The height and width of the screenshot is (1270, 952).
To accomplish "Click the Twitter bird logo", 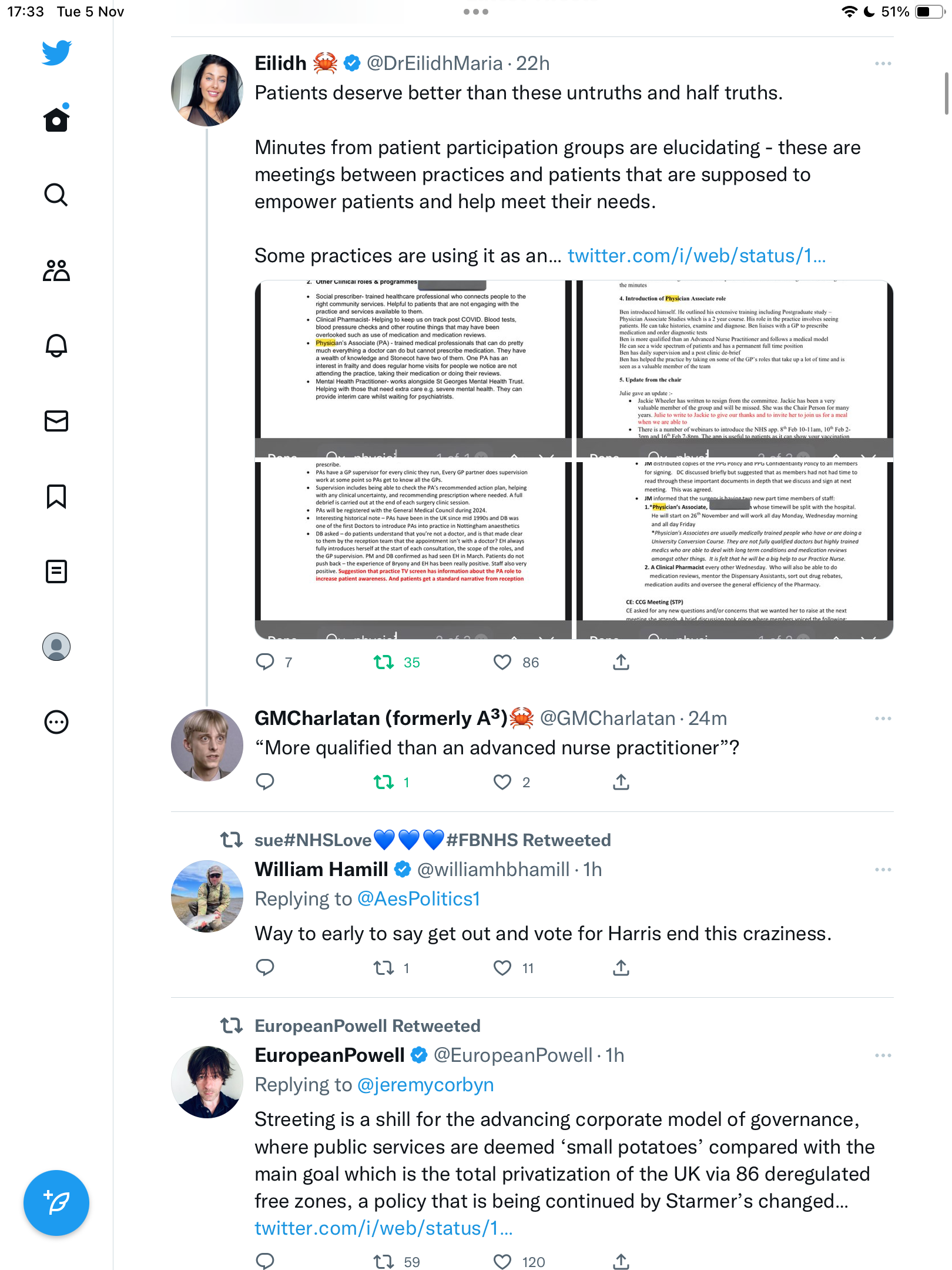I will [x=56, y=52].
